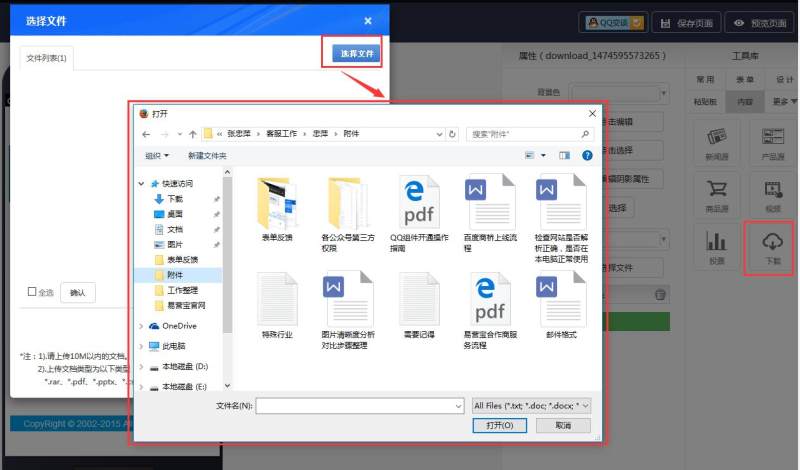
Task: Click the 预览页面 preview button
Action: point(761,23)
